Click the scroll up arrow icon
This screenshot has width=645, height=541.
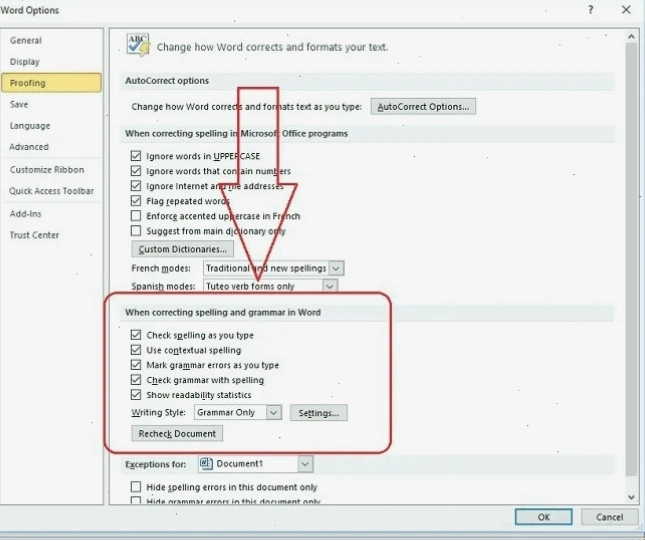(631, 37)
